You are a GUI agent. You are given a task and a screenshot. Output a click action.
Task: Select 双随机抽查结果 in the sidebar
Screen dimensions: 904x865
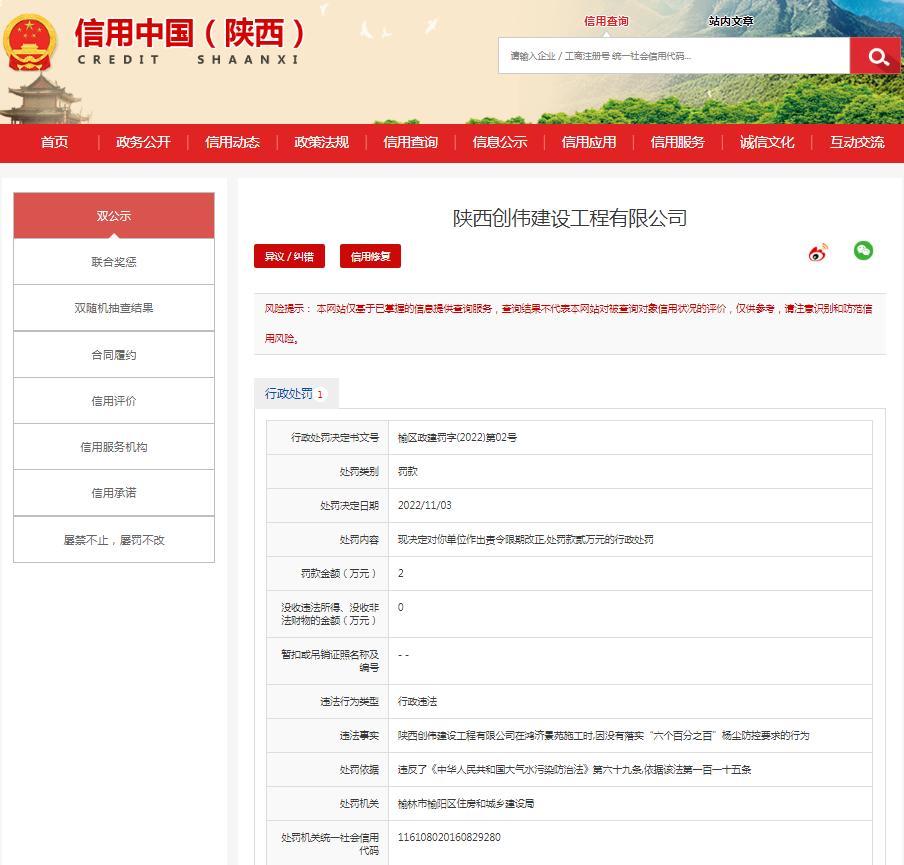(114, 308)
